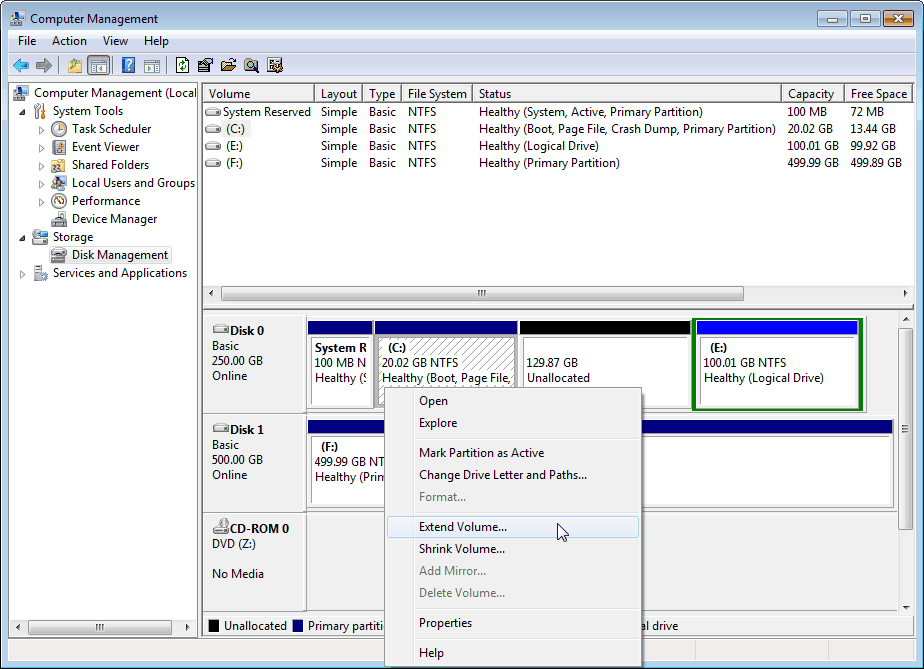Click the Event Viewer icon
The height and width of the screenshot is (669, 924).
(59, 147)
